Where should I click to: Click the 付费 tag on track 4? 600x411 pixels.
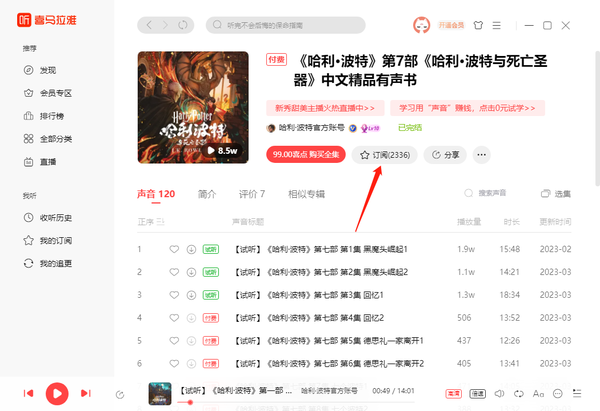(x=211, y=318)
